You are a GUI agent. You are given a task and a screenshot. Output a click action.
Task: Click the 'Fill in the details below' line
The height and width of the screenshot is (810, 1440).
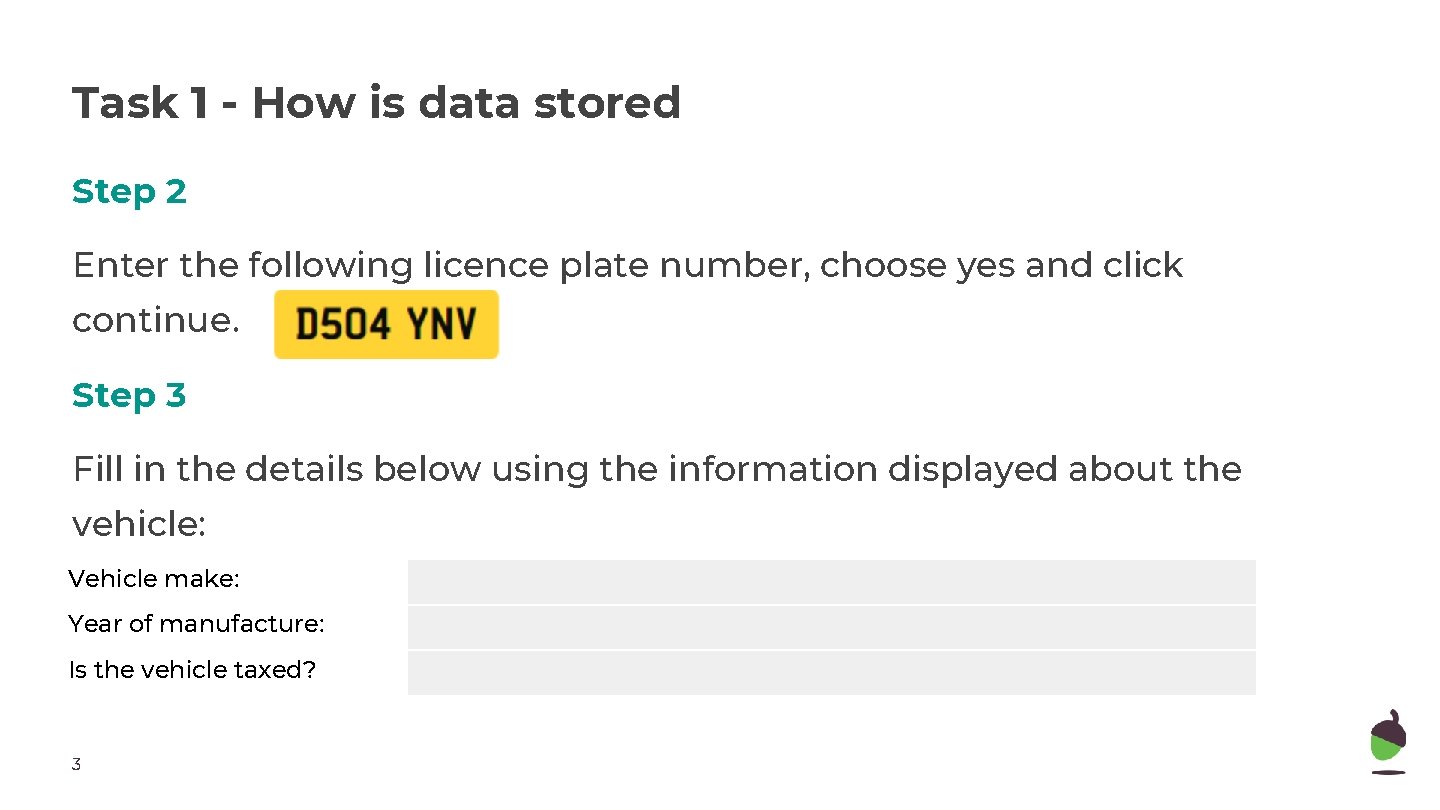[657, 469]
